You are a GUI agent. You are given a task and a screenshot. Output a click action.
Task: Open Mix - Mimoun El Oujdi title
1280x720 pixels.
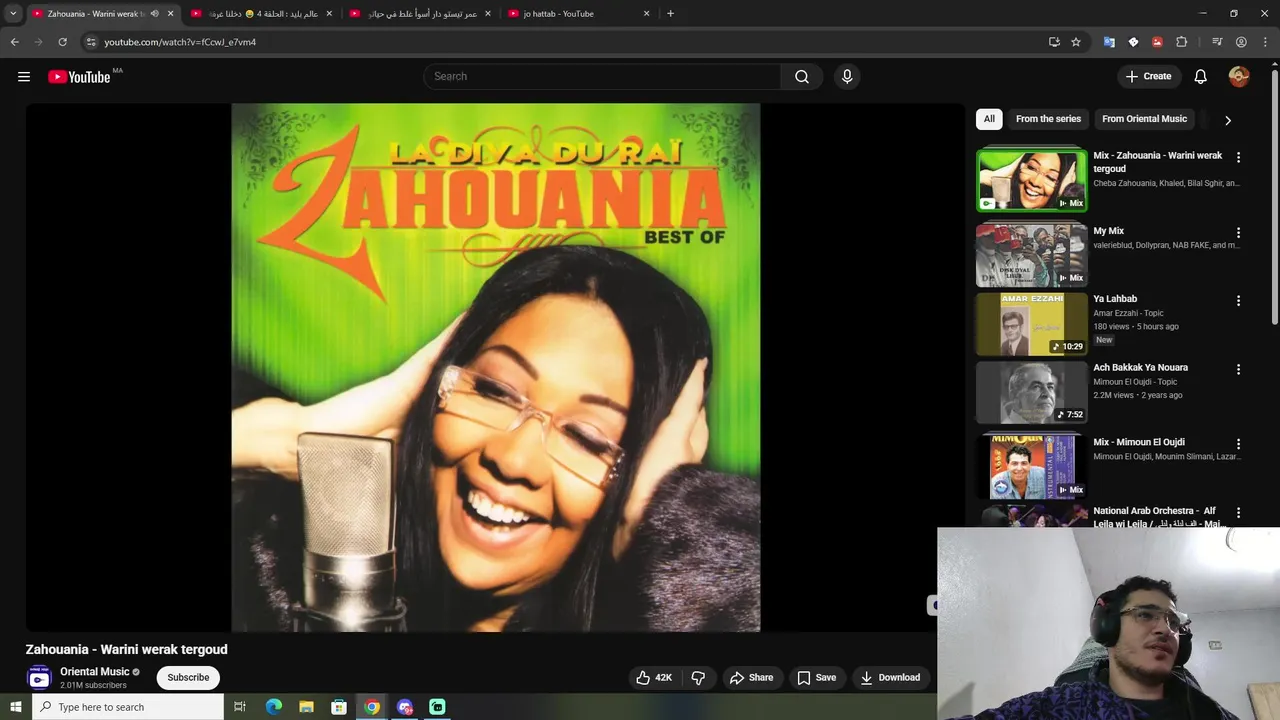coord(1139,442)
